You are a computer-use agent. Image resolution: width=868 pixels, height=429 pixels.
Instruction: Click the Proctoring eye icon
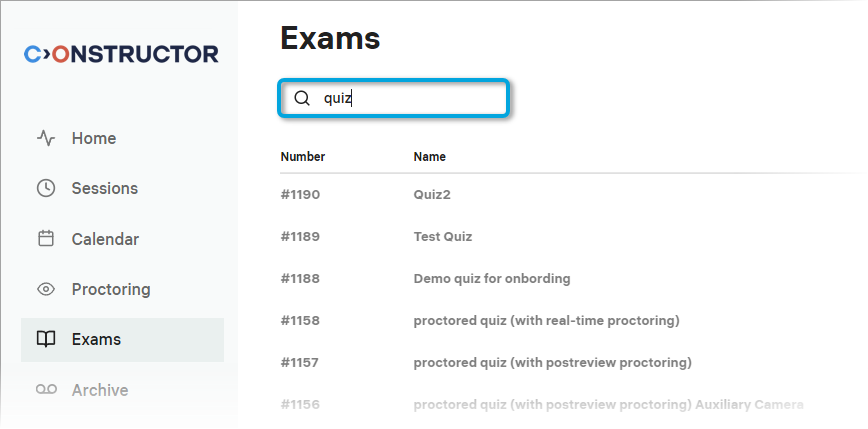[x=46, y=289]
